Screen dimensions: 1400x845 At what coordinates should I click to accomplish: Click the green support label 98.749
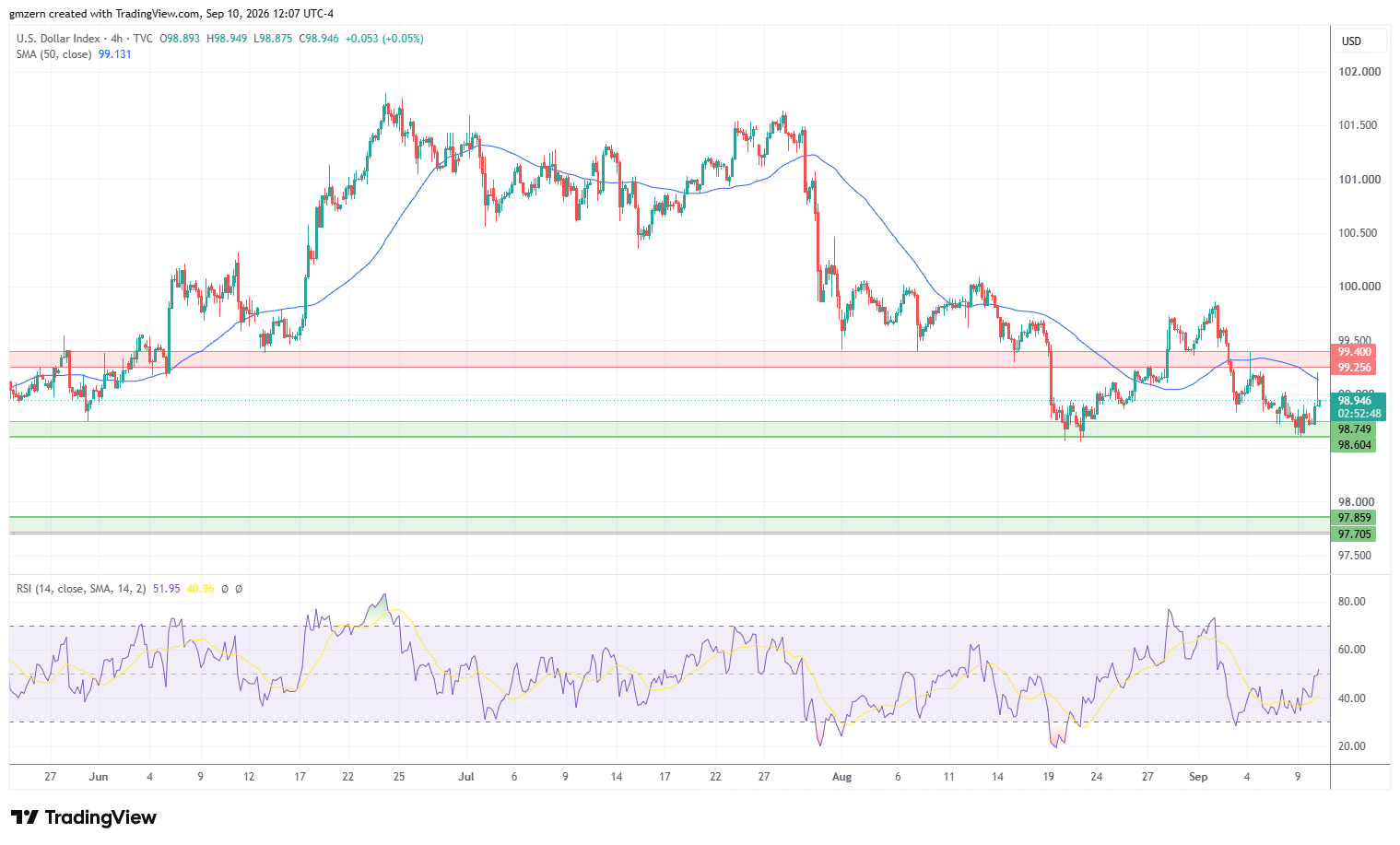[1355, 429]
